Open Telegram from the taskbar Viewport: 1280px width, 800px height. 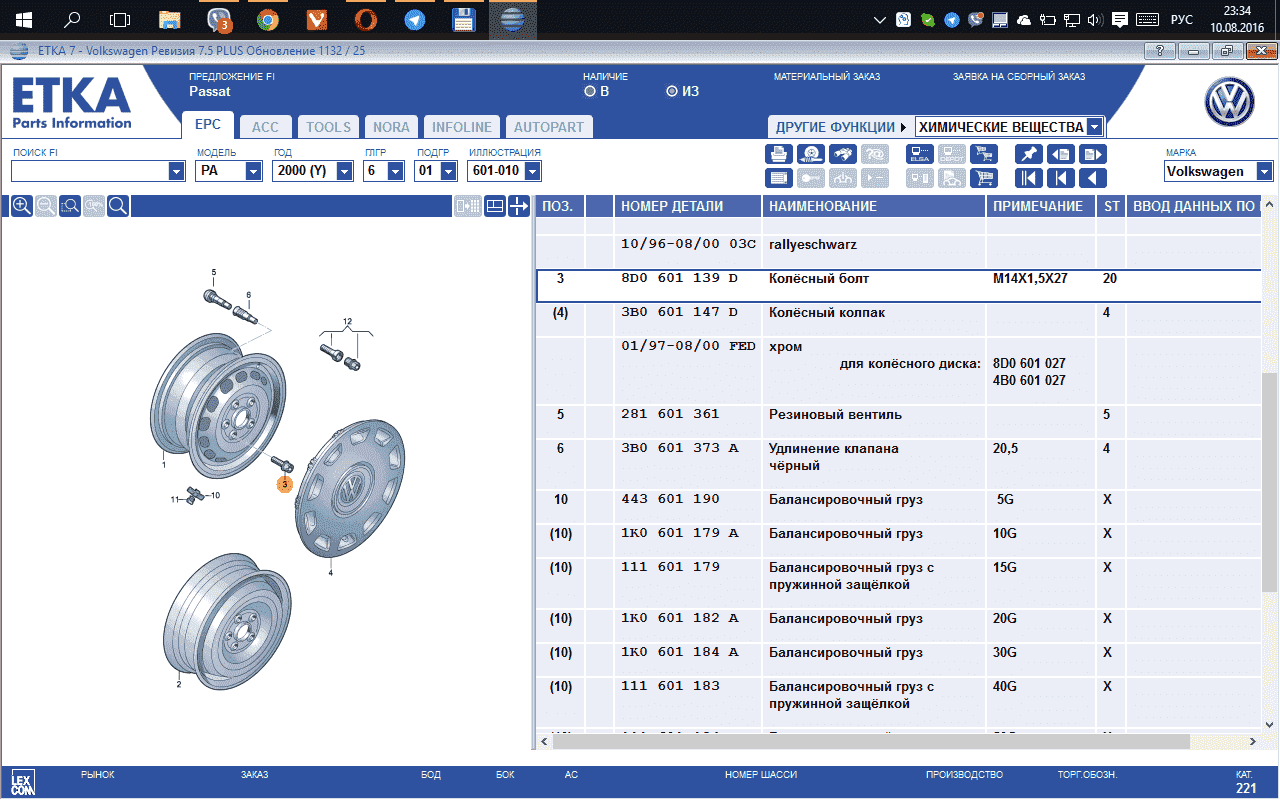tap(414, 20)
